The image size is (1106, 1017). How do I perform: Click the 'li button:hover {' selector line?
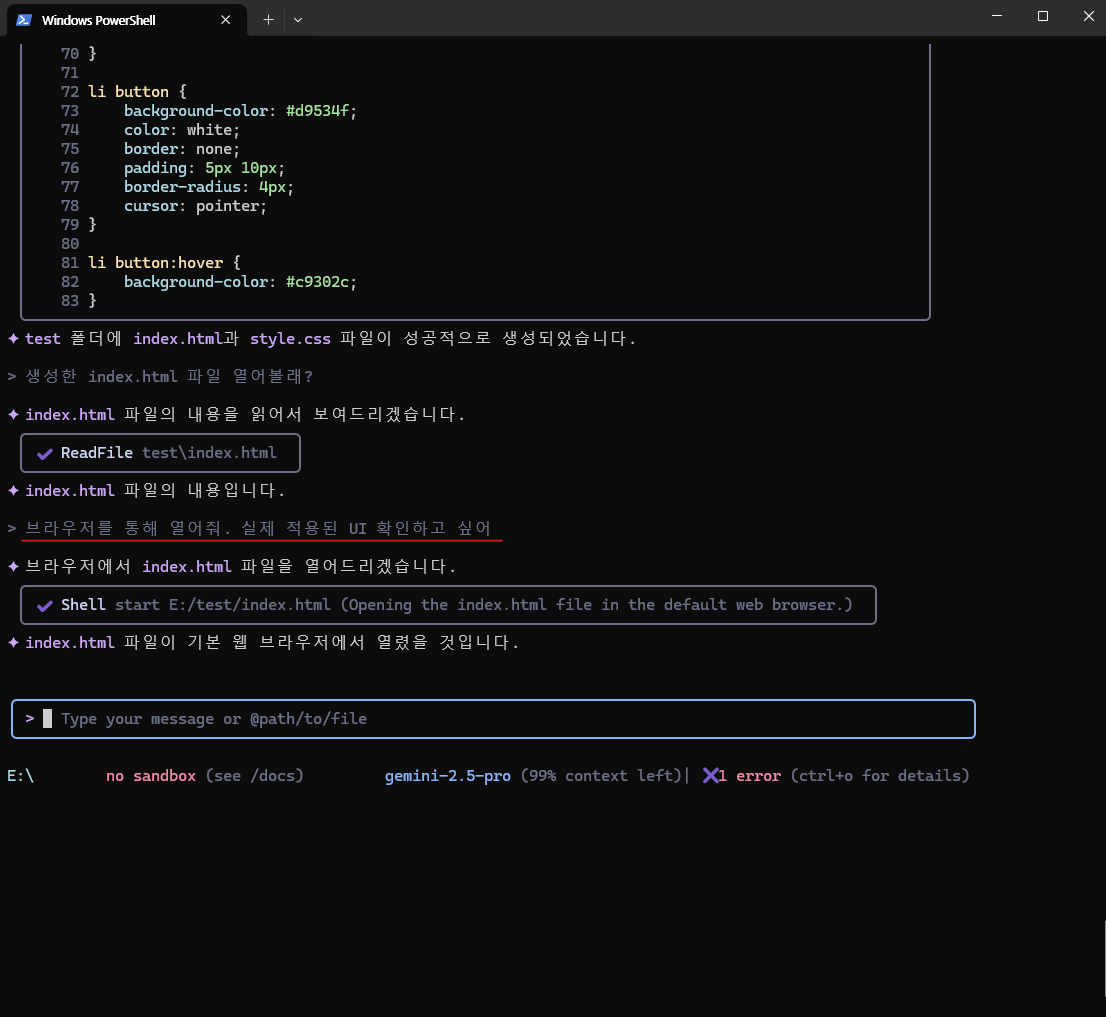pos(164,262)
